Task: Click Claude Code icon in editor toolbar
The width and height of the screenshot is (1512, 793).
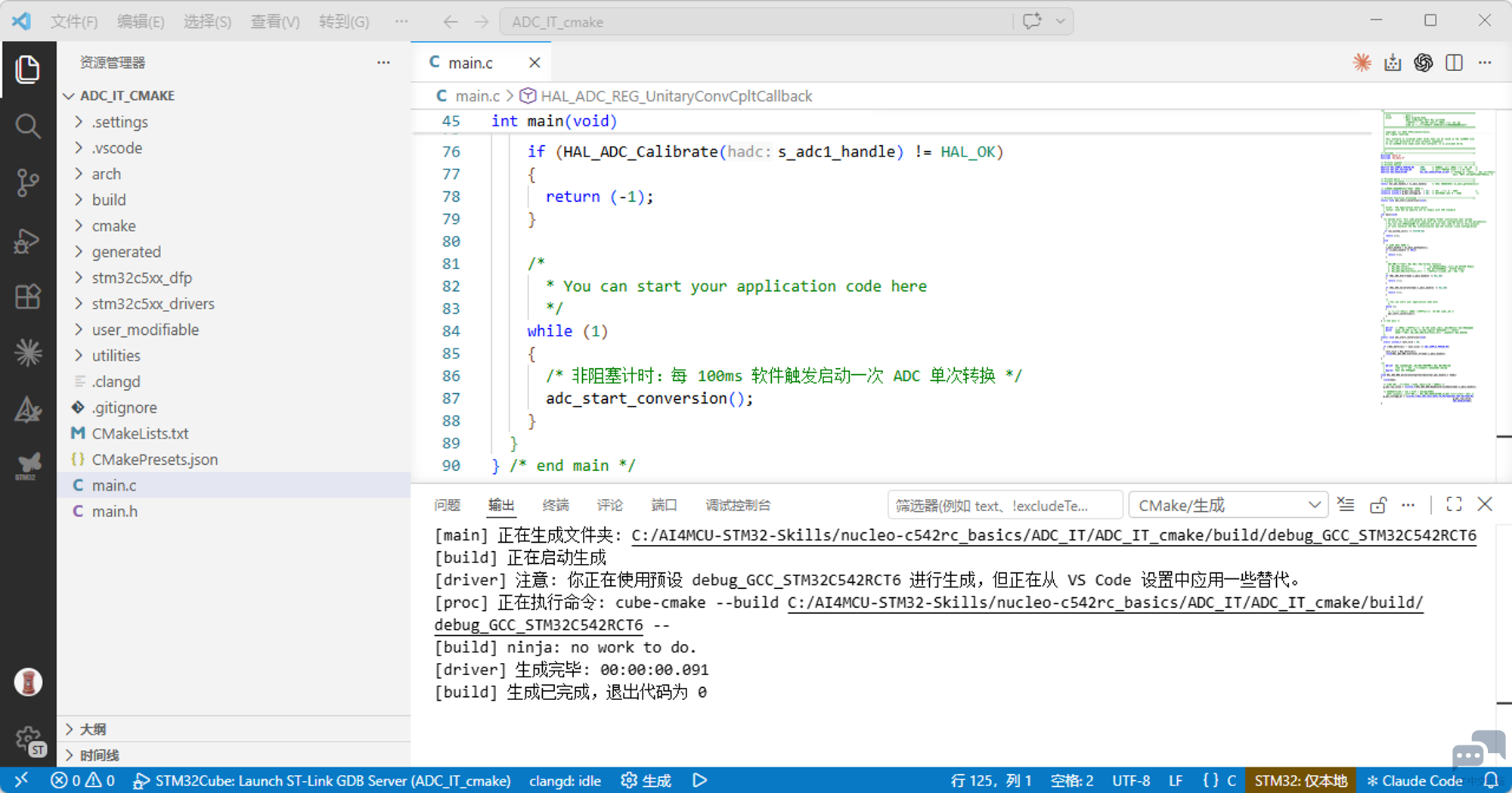Action: point(1362,63)
